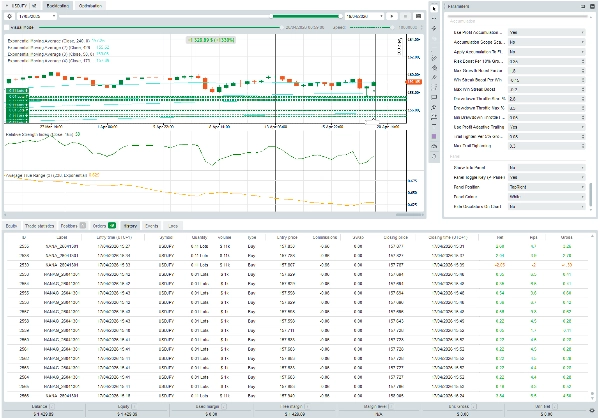Open the Show Info Panel dropdown

pos(548,166)
